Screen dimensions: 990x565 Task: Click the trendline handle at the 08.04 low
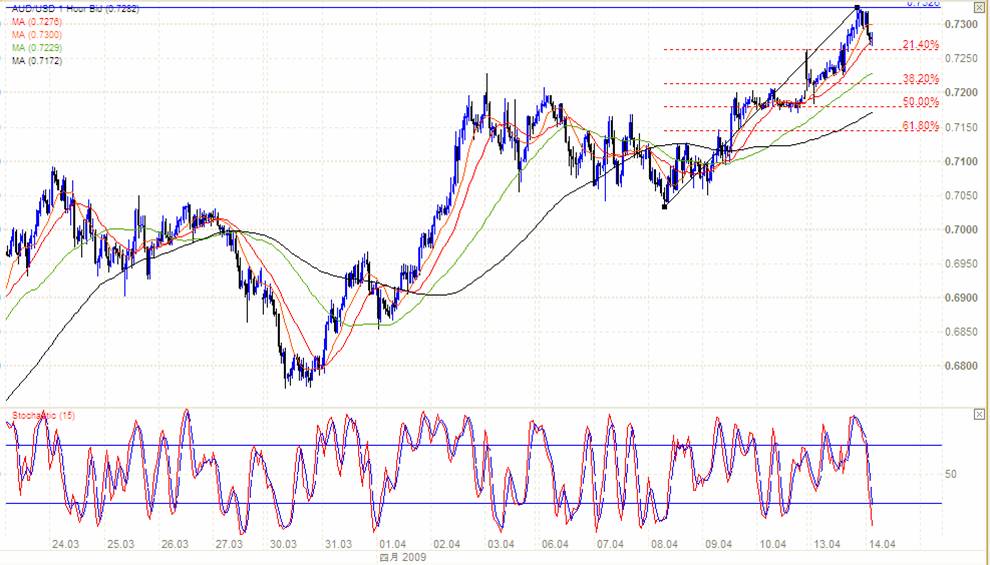(x=664, y=206)
